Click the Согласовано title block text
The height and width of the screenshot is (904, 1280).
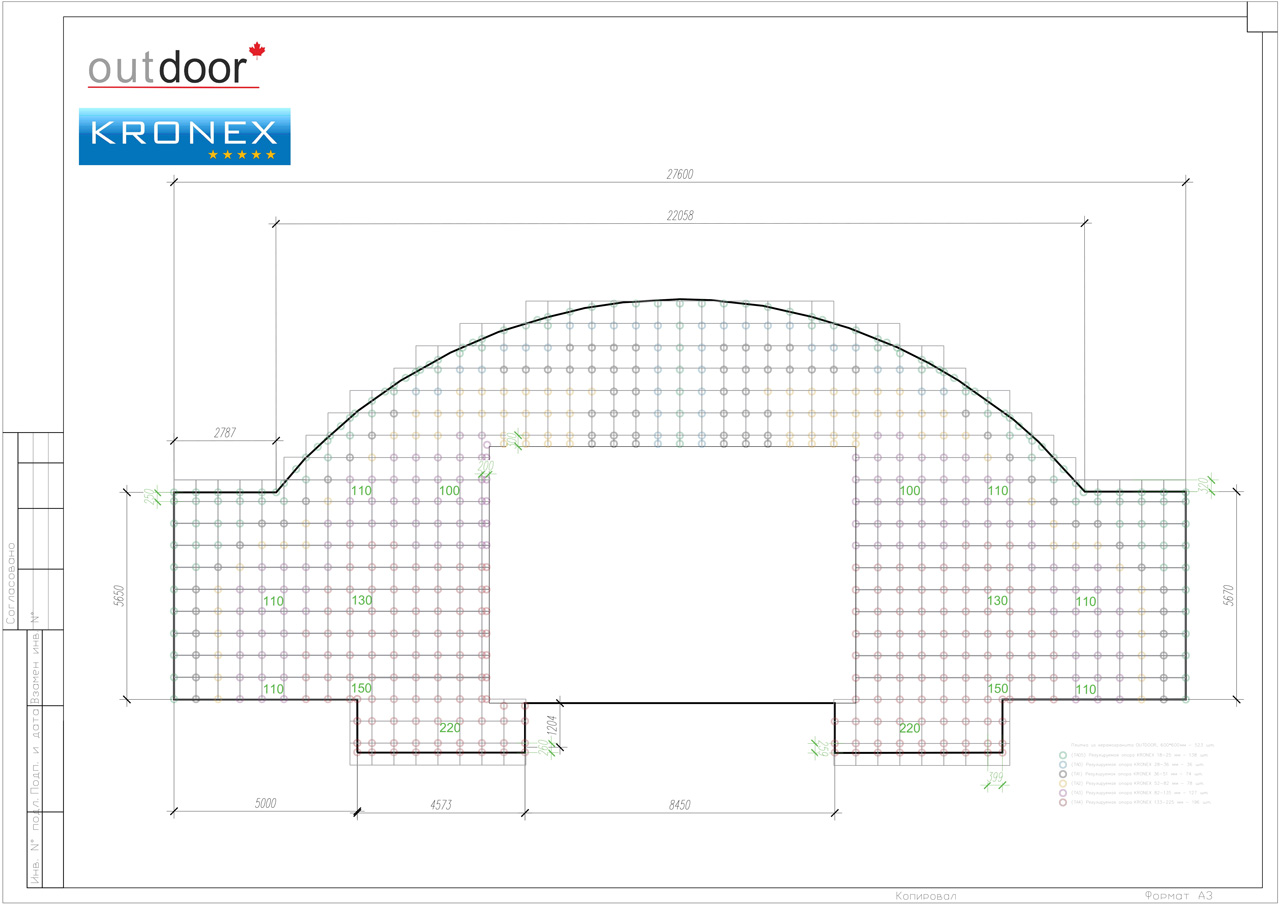(x=11, y=583)
